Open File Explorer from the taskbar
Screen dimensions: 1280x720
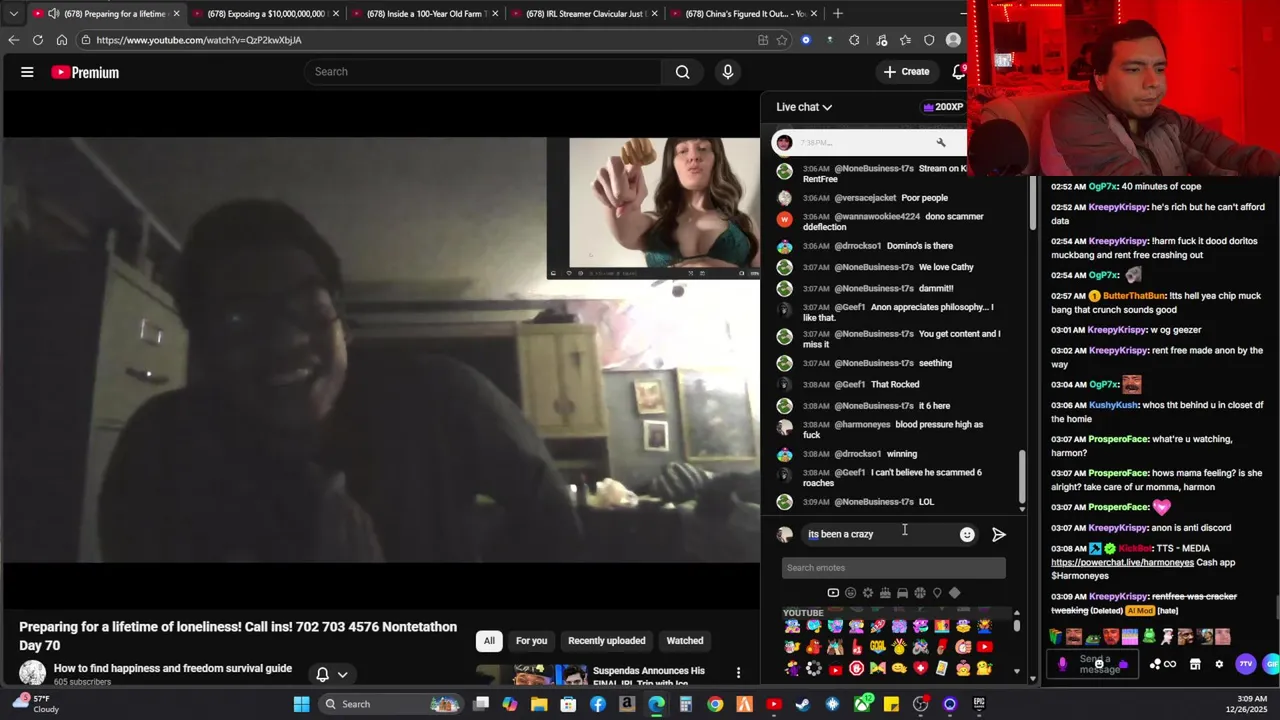point(539,704)
